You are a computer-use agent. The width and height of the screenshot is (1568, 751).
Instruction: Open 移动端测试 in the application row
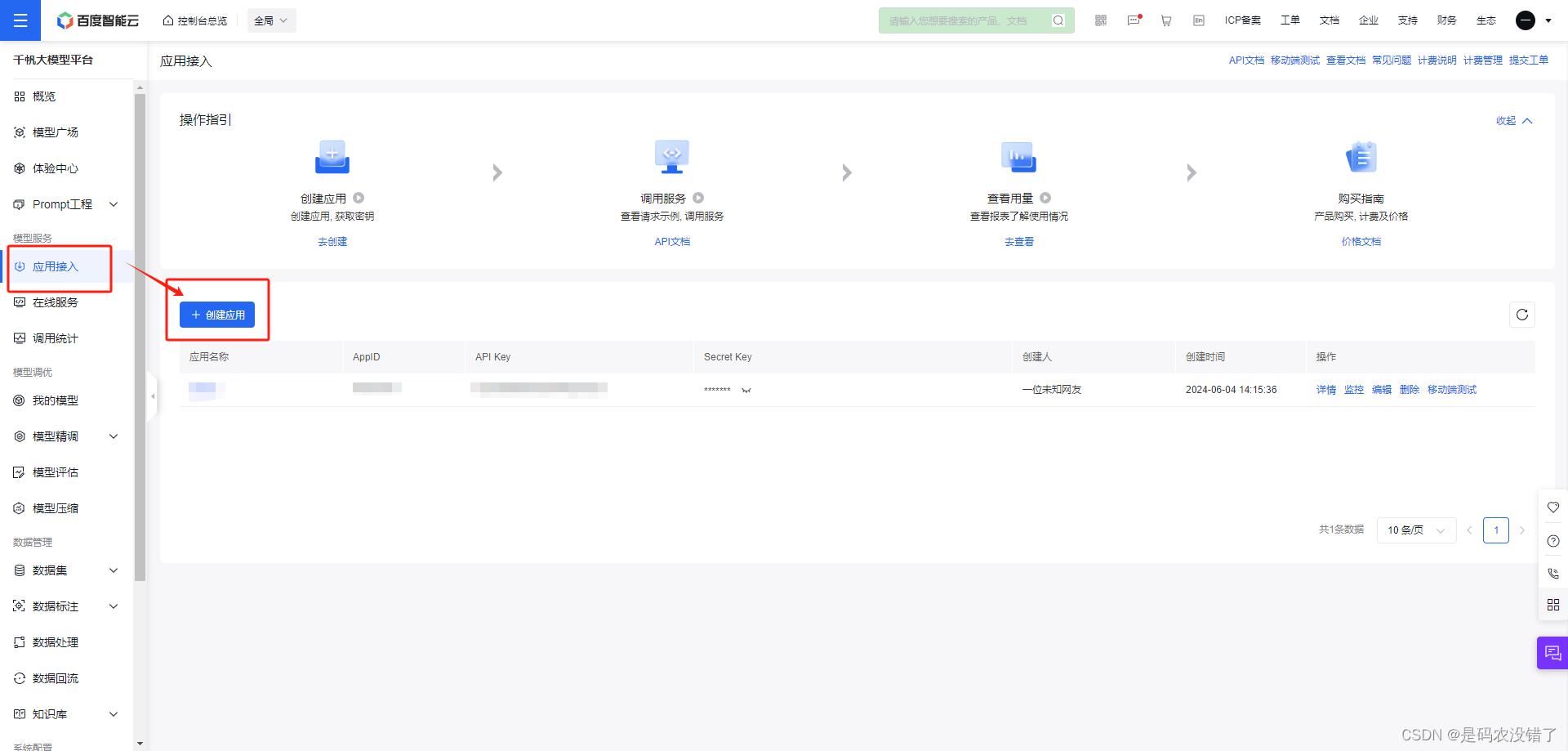1452,390
